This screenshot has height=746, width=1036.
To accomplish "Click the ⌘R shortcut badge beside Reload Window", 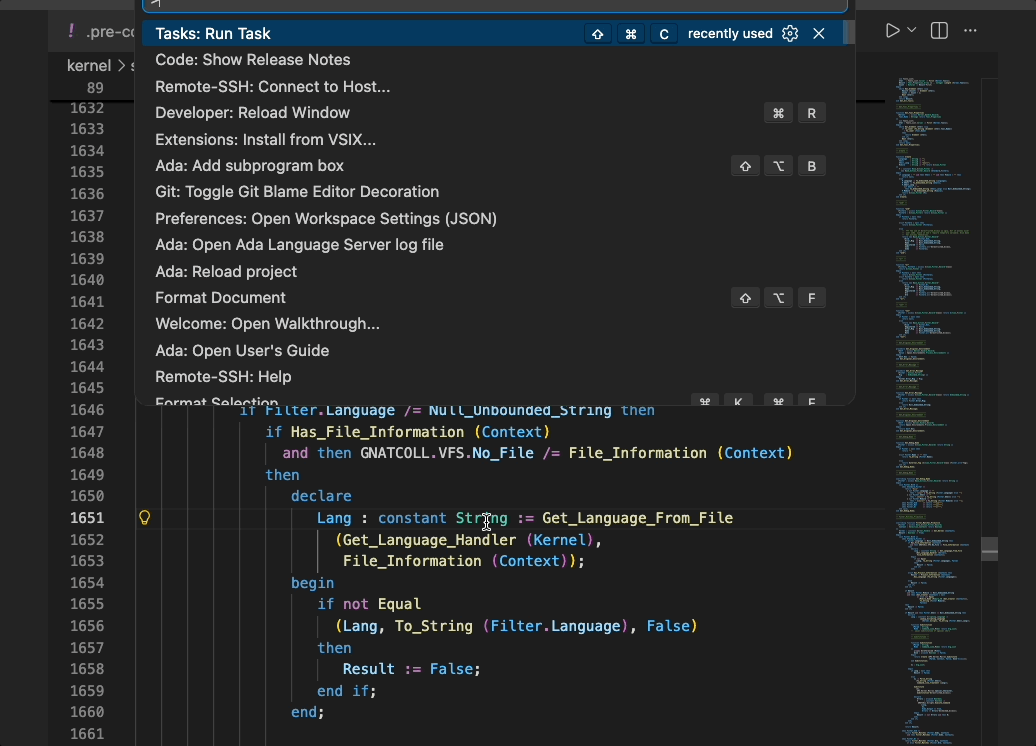I will pyautogui.click(x=794, y=112).
